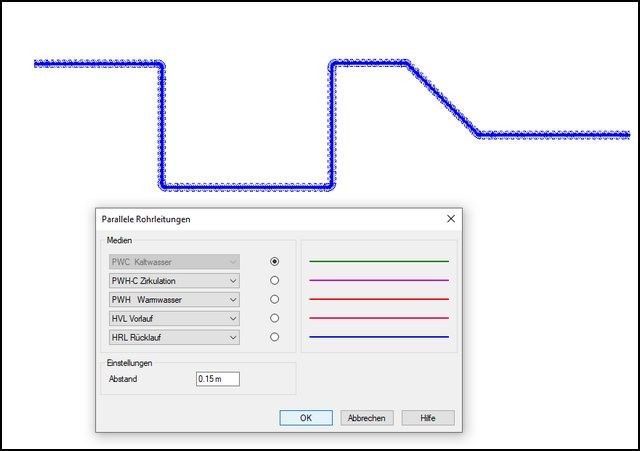Click the blue Rücklauf preview line
The image size is (640, 451).
pos(379,337)
